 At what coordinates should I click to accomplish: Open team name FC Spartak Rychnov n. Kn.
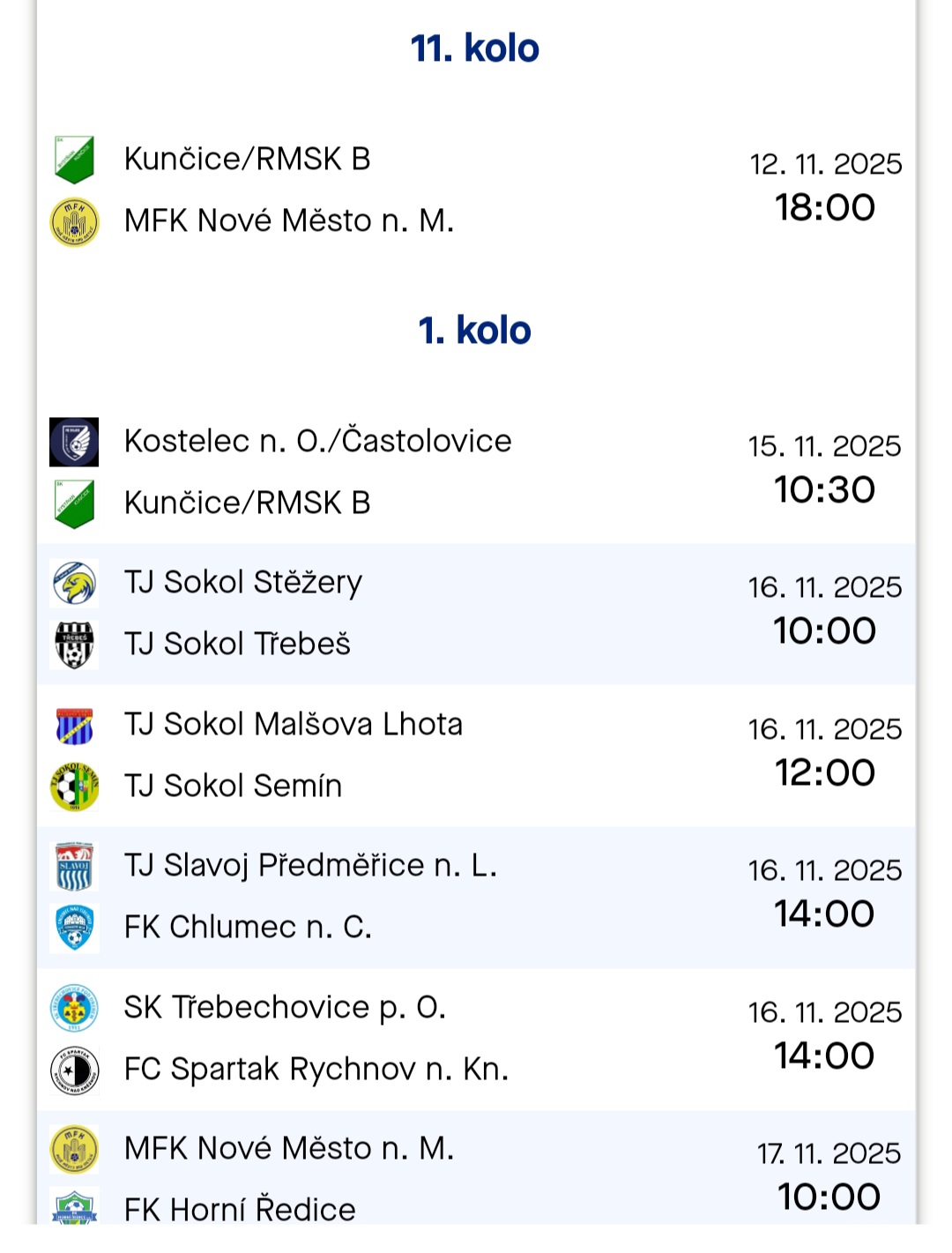coord(316,1070)
